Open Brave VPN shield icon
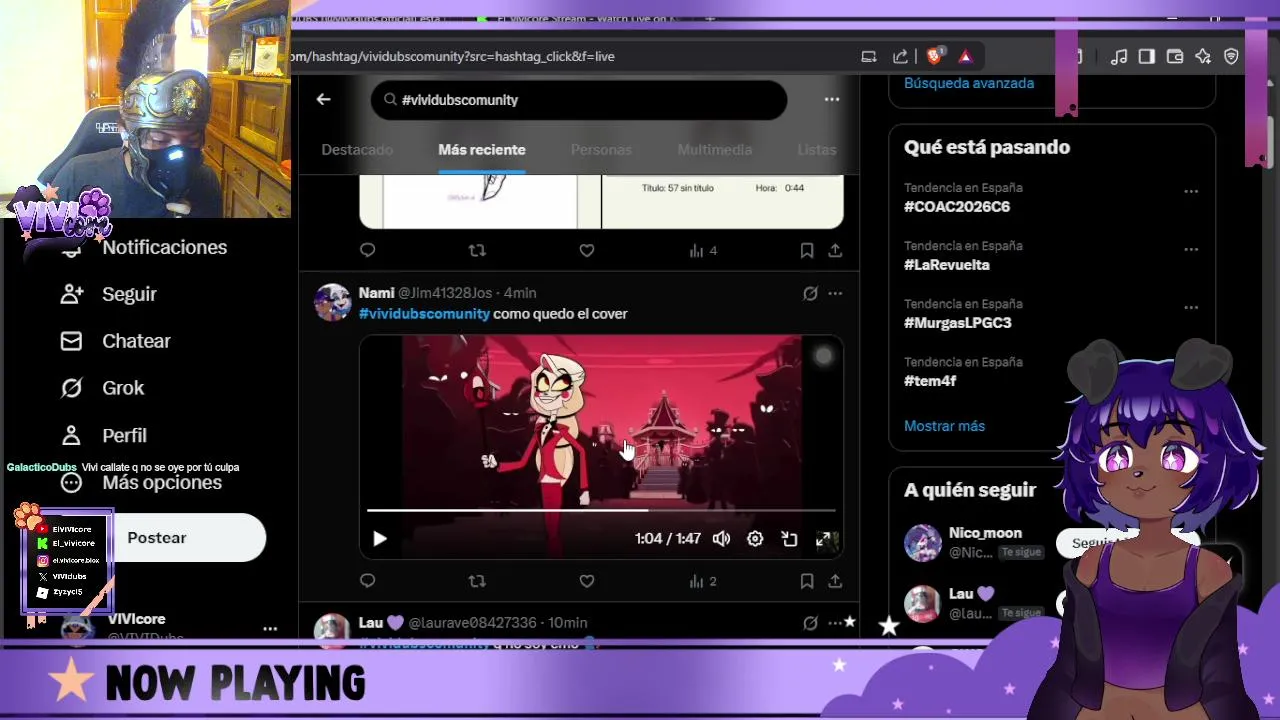 pos(1231,57)
